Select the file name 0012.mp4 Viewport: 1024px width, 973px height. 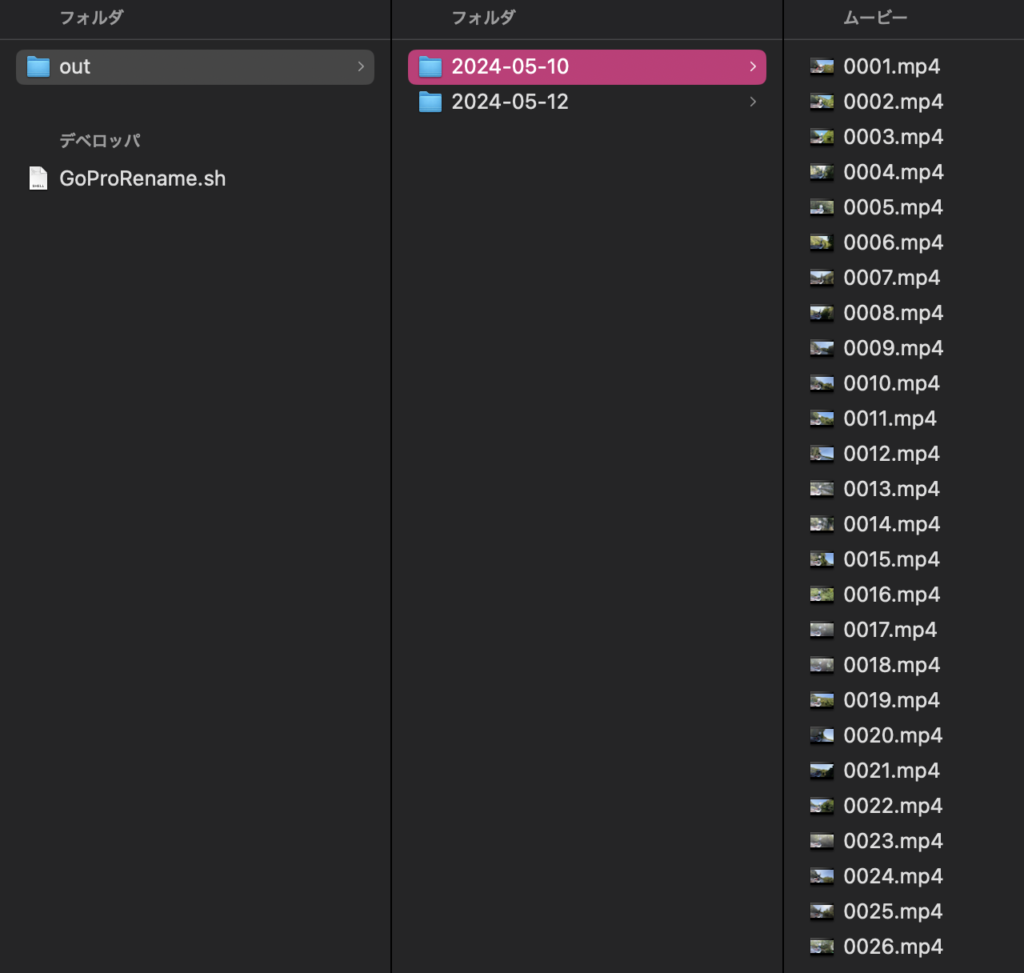click(891, 454)
